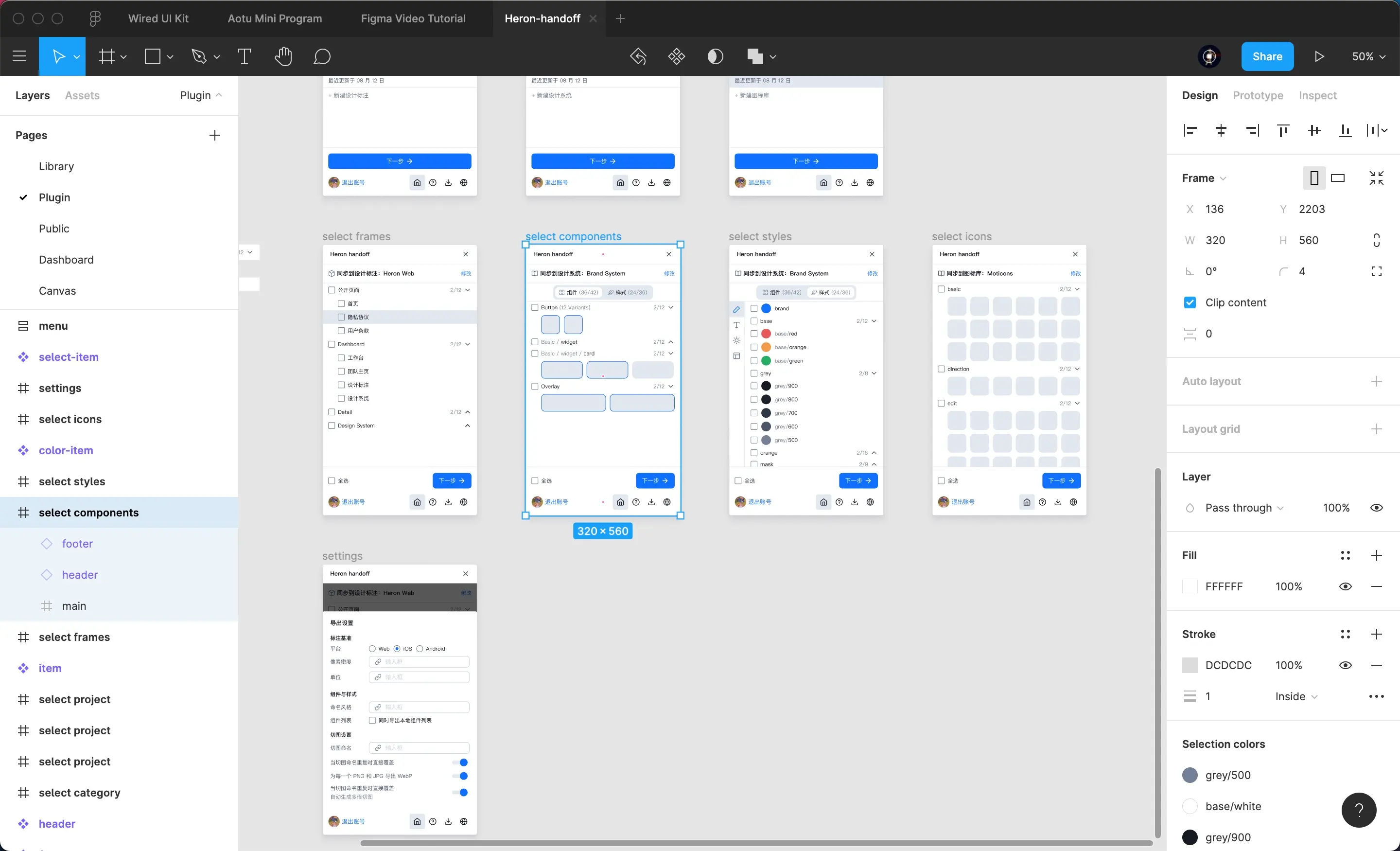Viewport: 1400px width, 851px height.
Task: Select the Comment tool
Action: 322,56
